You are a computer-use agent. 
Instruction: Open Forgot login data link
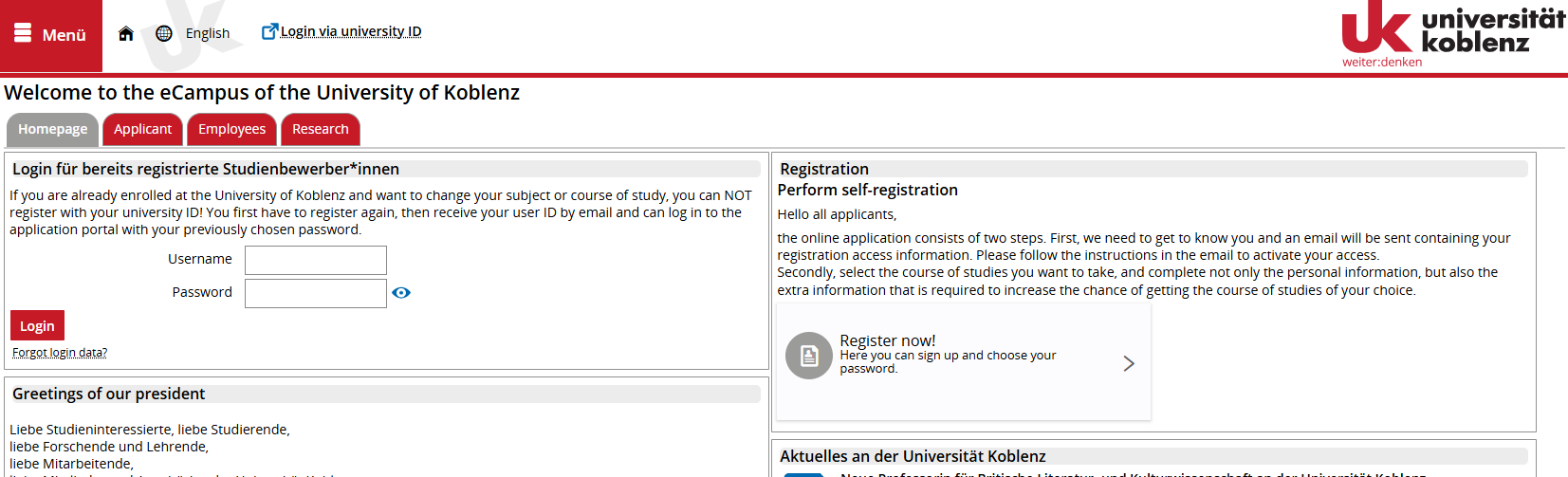pyautogui.click(x=60, y=353)
